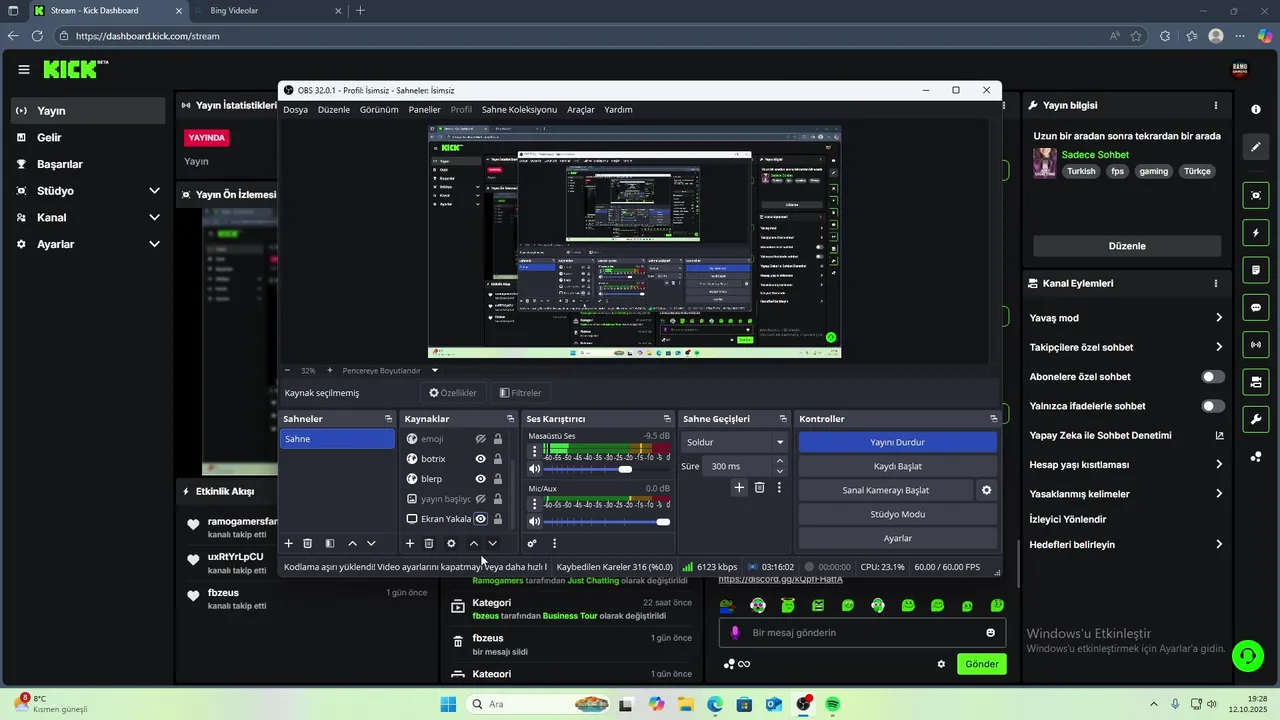Open the Düzenle menu in OBS

tap(334, 110)
